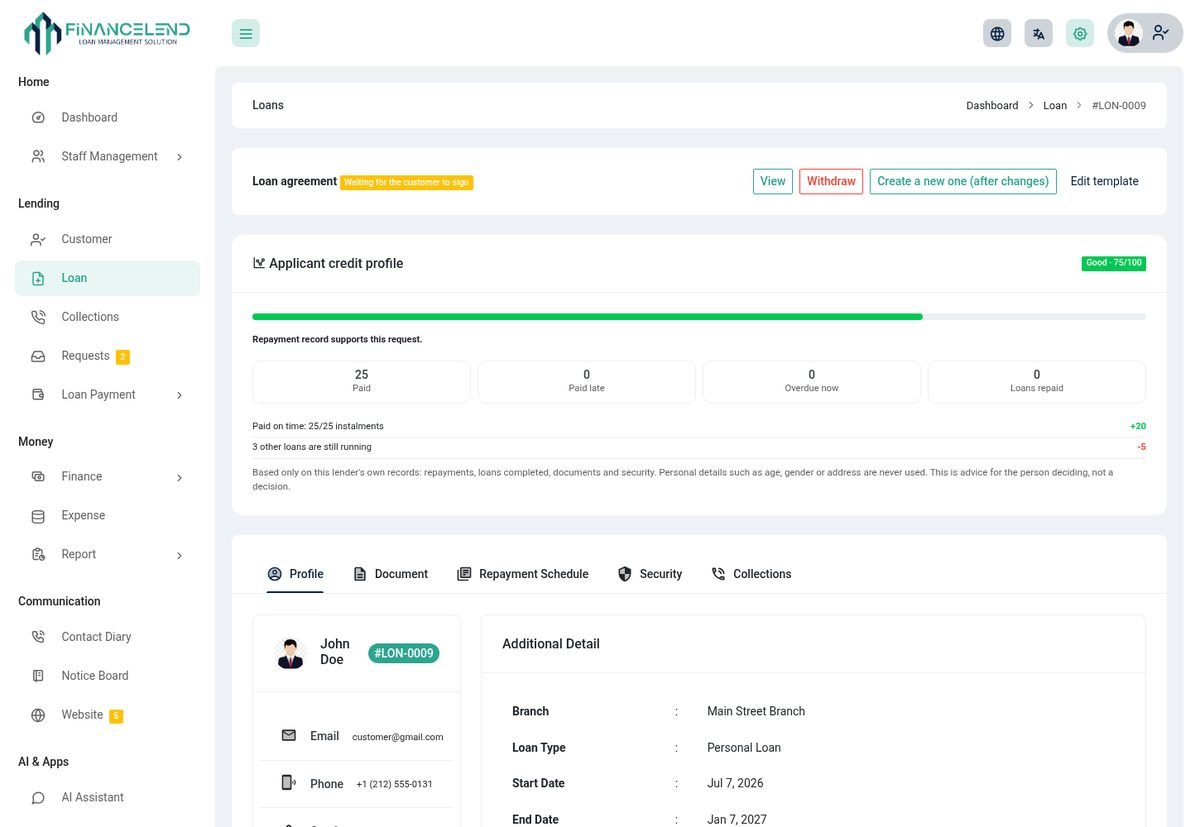The width and height of the screenshot is (1200, 827).
Task: Open the language translate icon
Action: [1038, 33]
